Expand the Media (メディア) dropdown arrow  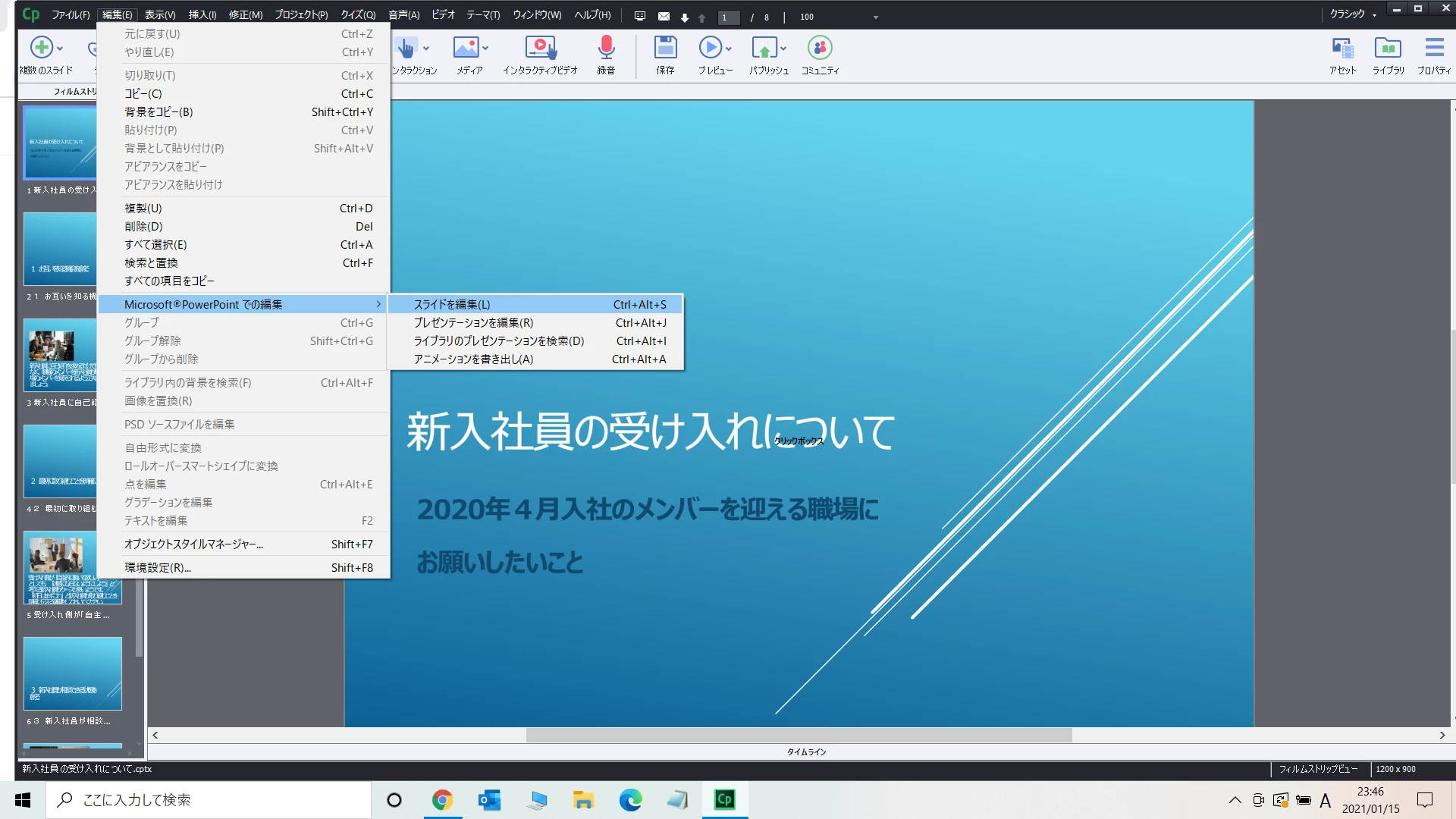485,49
